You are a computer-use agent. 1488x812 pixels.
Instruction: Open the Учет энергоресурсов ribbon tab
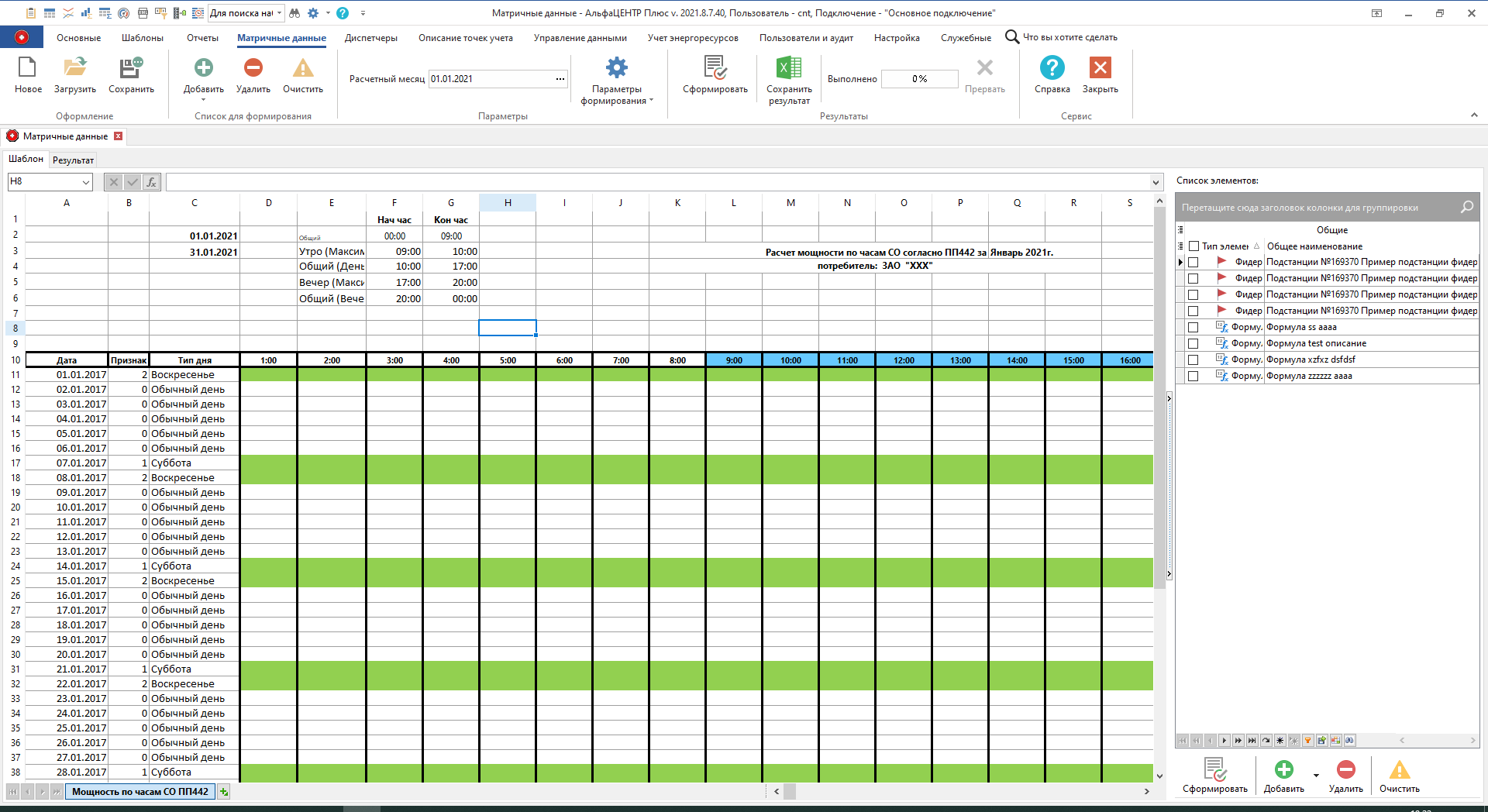tap(692, 36)
